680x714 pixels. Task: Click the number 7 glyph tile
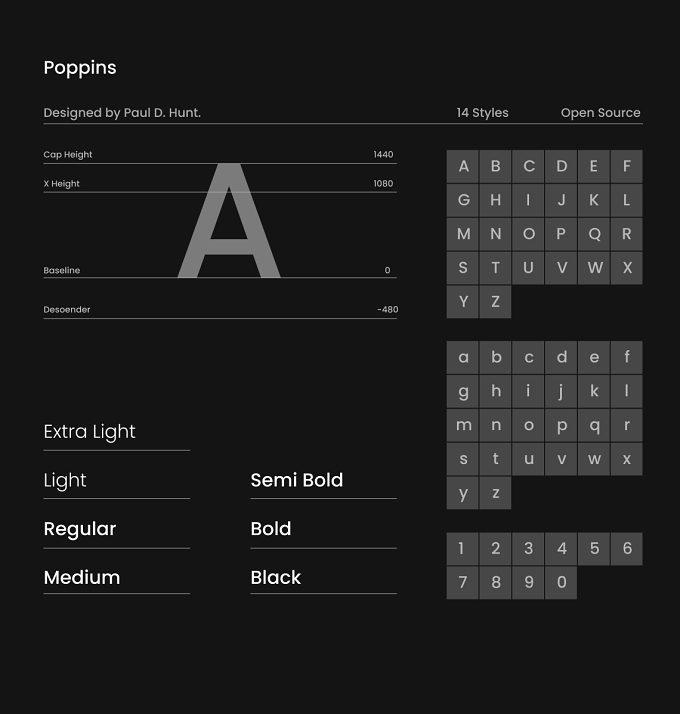463,582
